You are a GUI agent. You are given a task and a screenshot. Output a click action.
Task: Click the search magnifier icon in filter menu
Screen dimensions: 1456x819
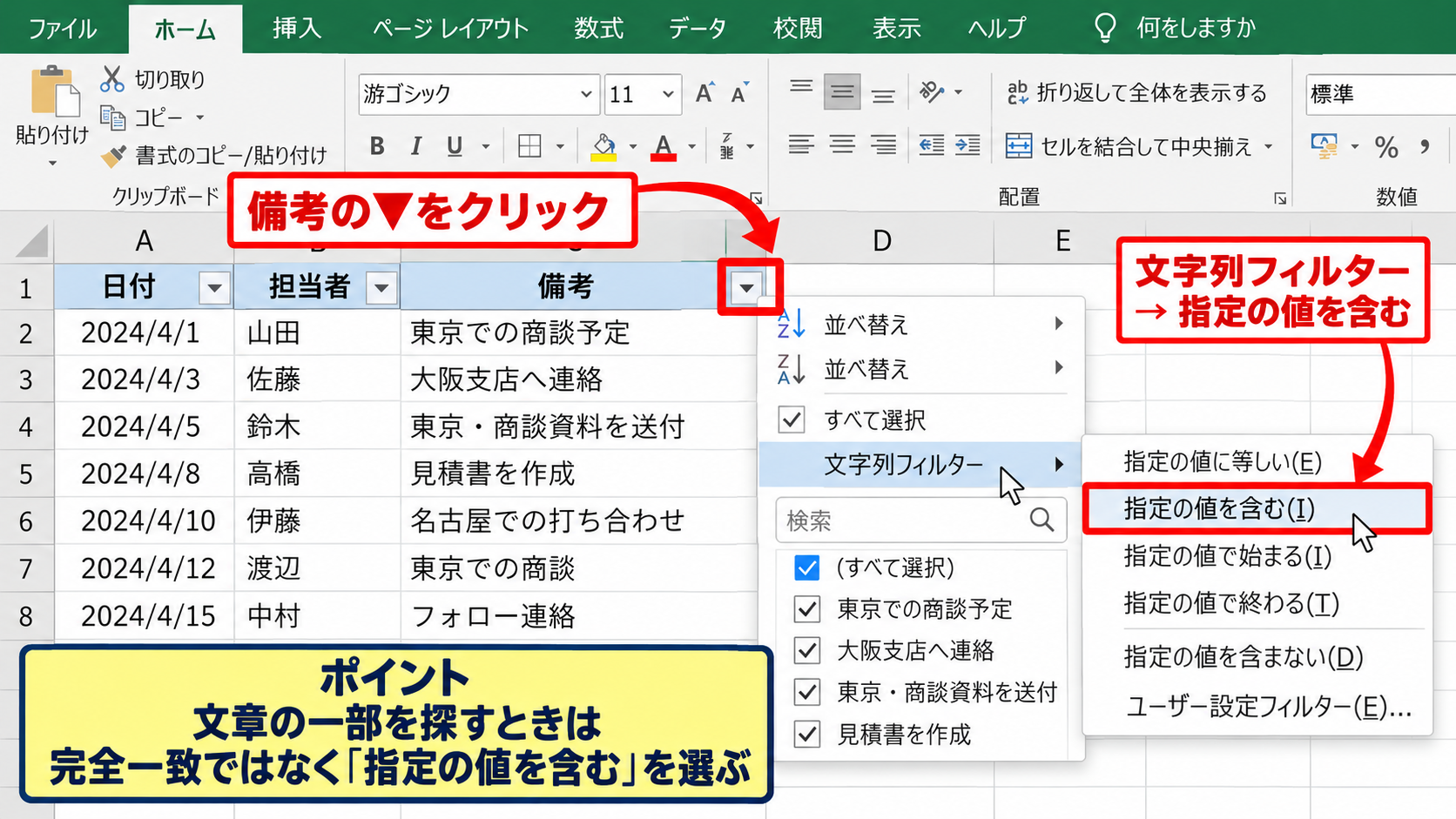pyautogui.click(x=1041, y=520)
